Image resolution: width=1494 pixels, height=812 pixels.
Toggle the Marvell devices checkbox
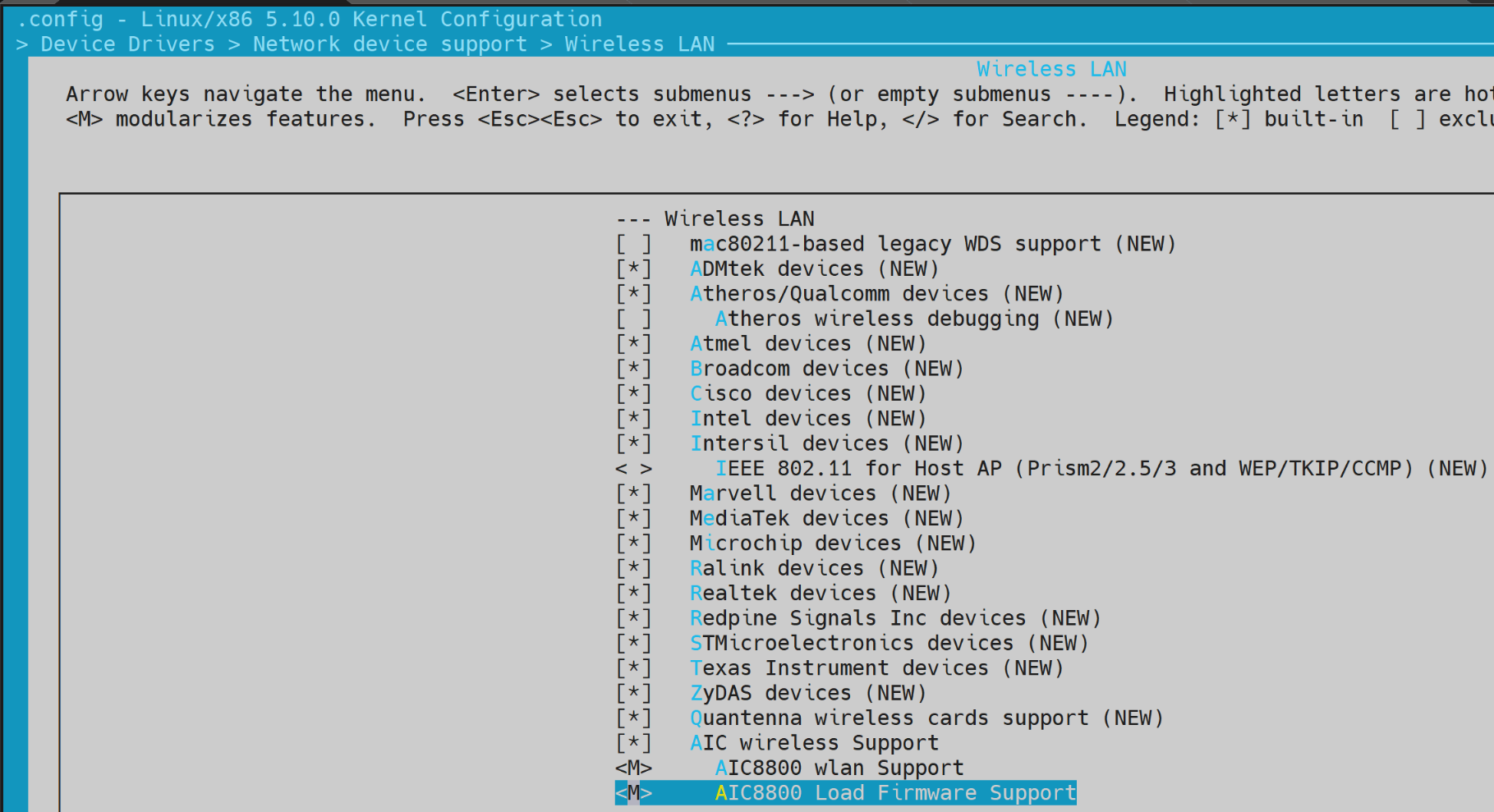click(x=633, y=493)
